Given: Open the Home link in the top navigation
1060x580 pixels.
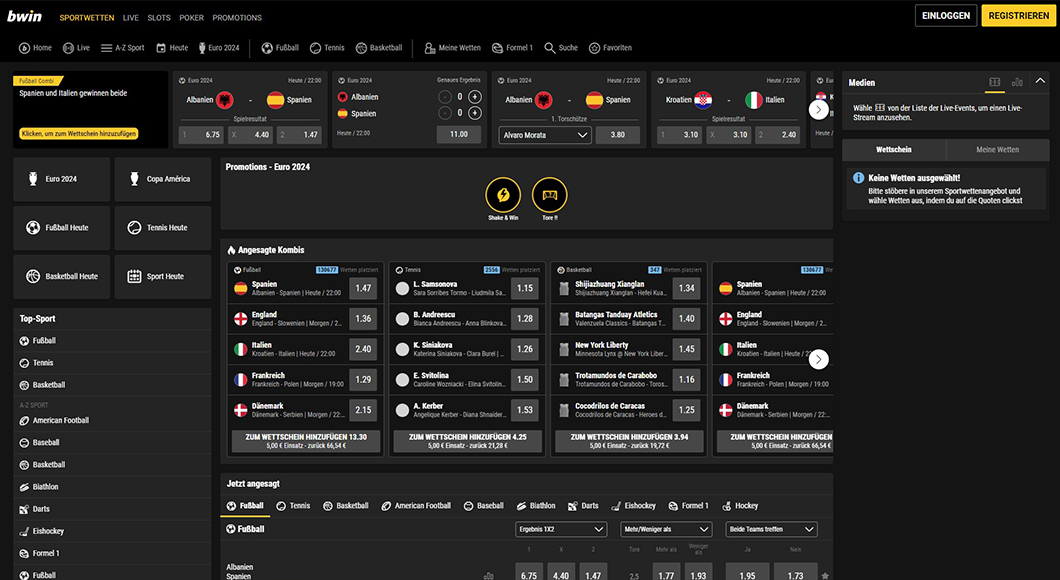Looking at the screenshot, I should [35, 48].
